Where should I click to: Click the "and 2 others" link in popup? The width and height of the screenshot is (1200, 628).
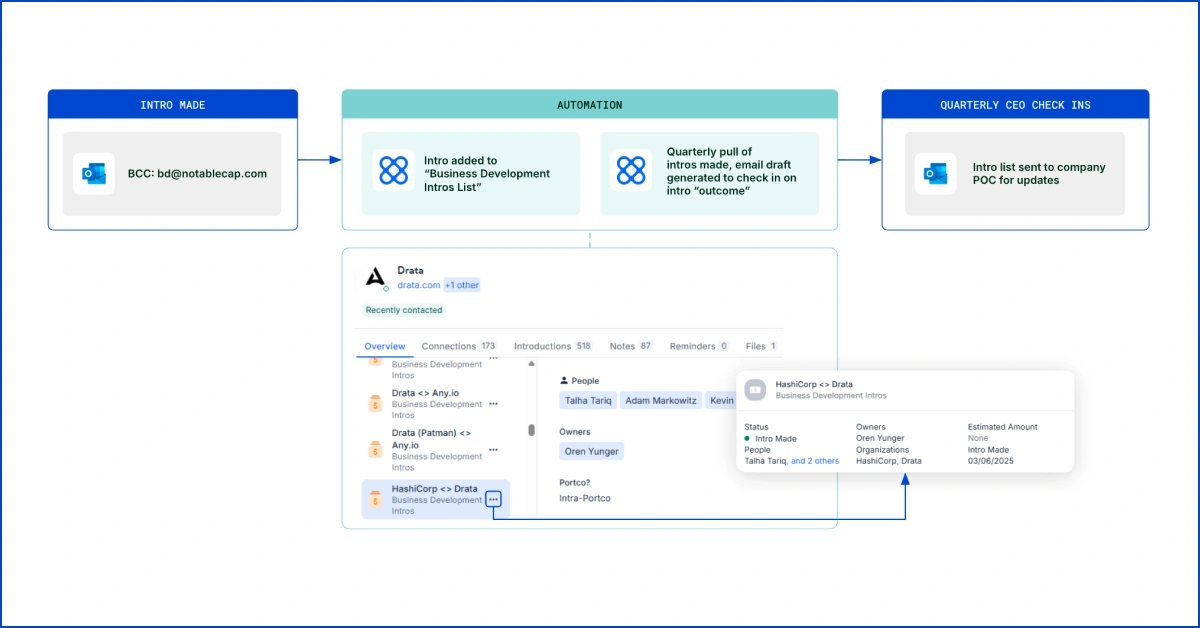pos(815,461)
